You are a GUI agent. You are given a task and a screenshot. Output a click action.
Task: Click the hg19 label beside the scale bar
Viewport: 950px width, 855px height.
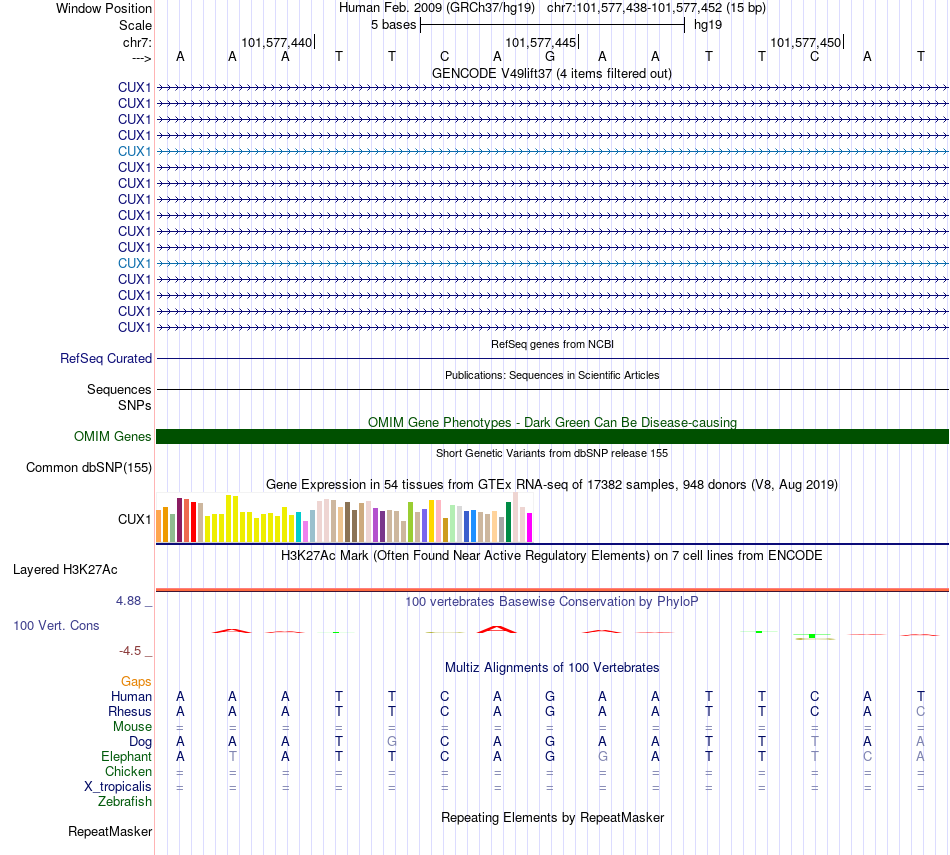tap(708, 25)
